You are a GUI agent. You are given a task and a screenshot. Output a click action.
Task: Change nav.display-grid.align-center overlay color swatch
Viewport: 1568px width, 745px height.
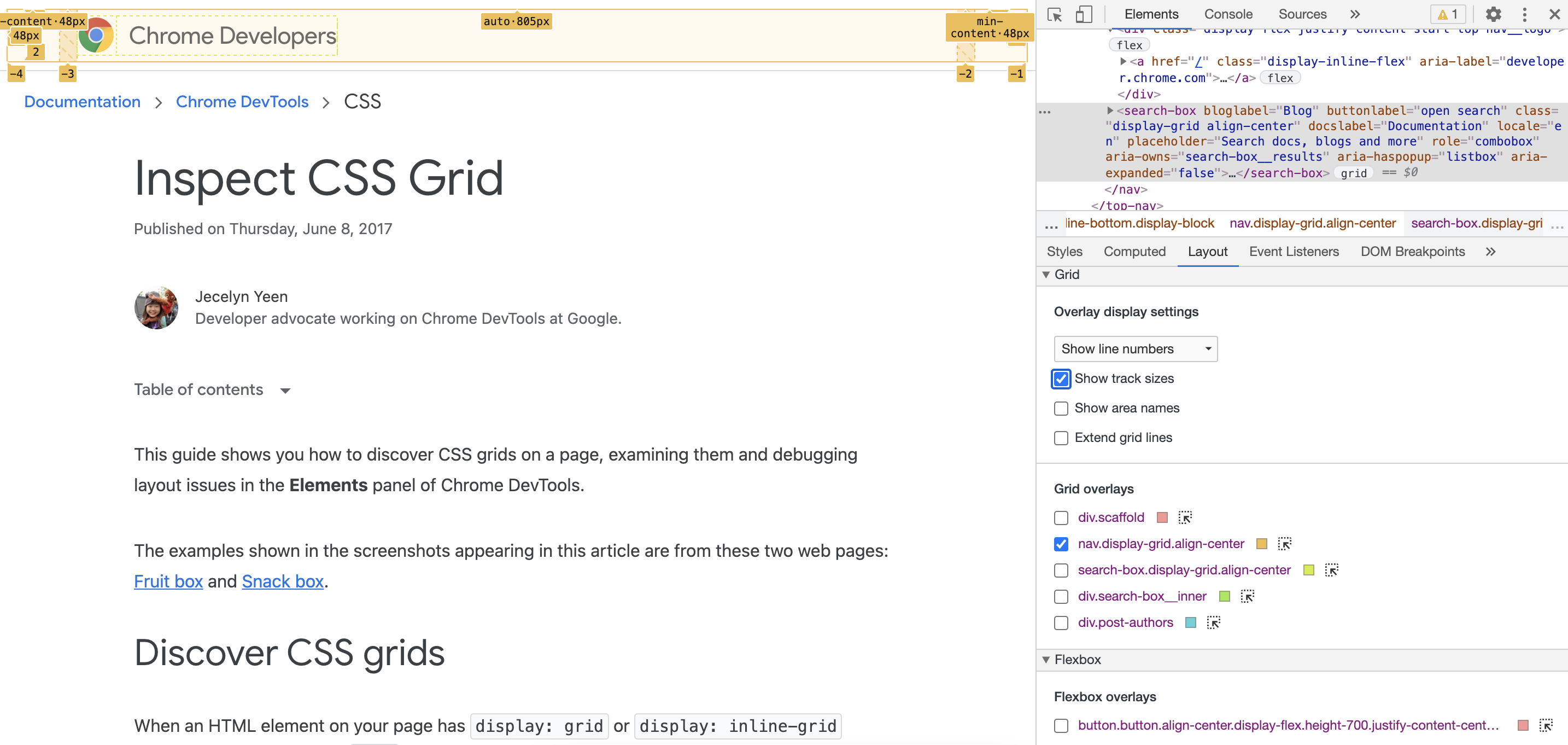coord(1261,544)
